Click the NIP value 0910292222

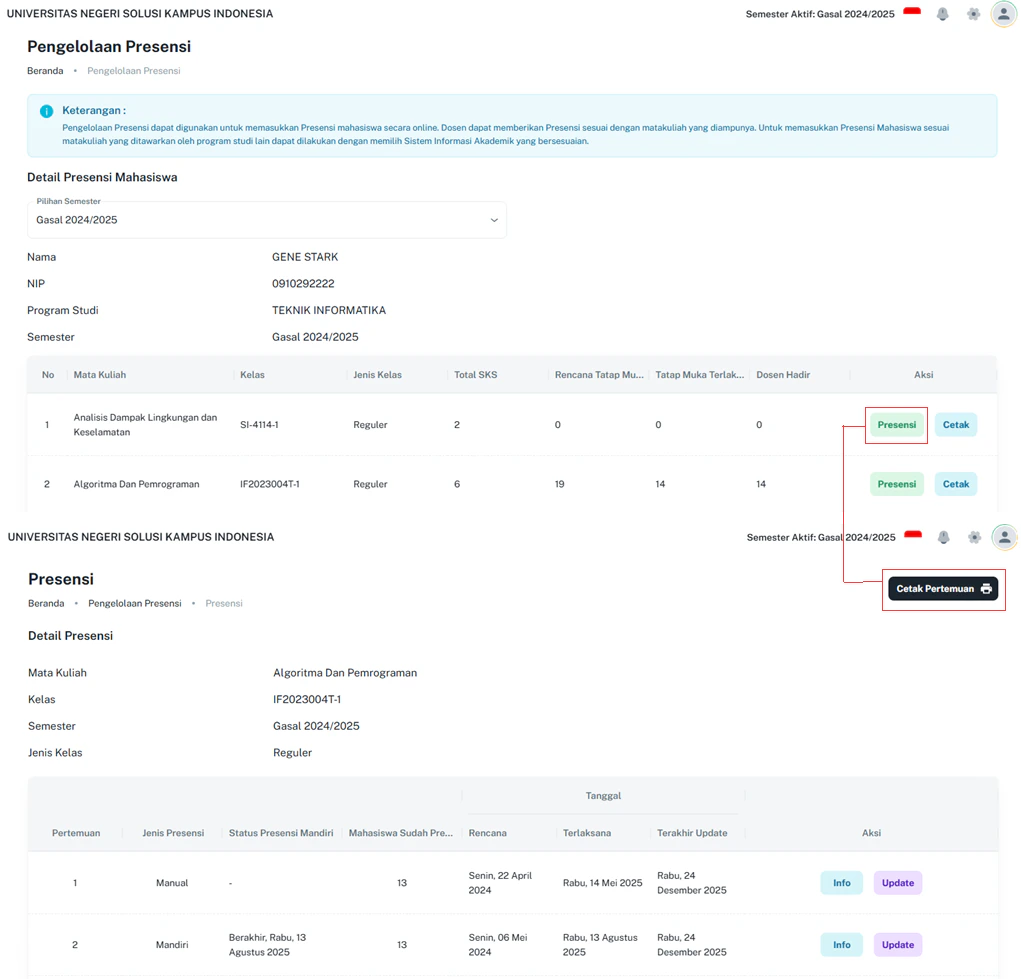303,284
